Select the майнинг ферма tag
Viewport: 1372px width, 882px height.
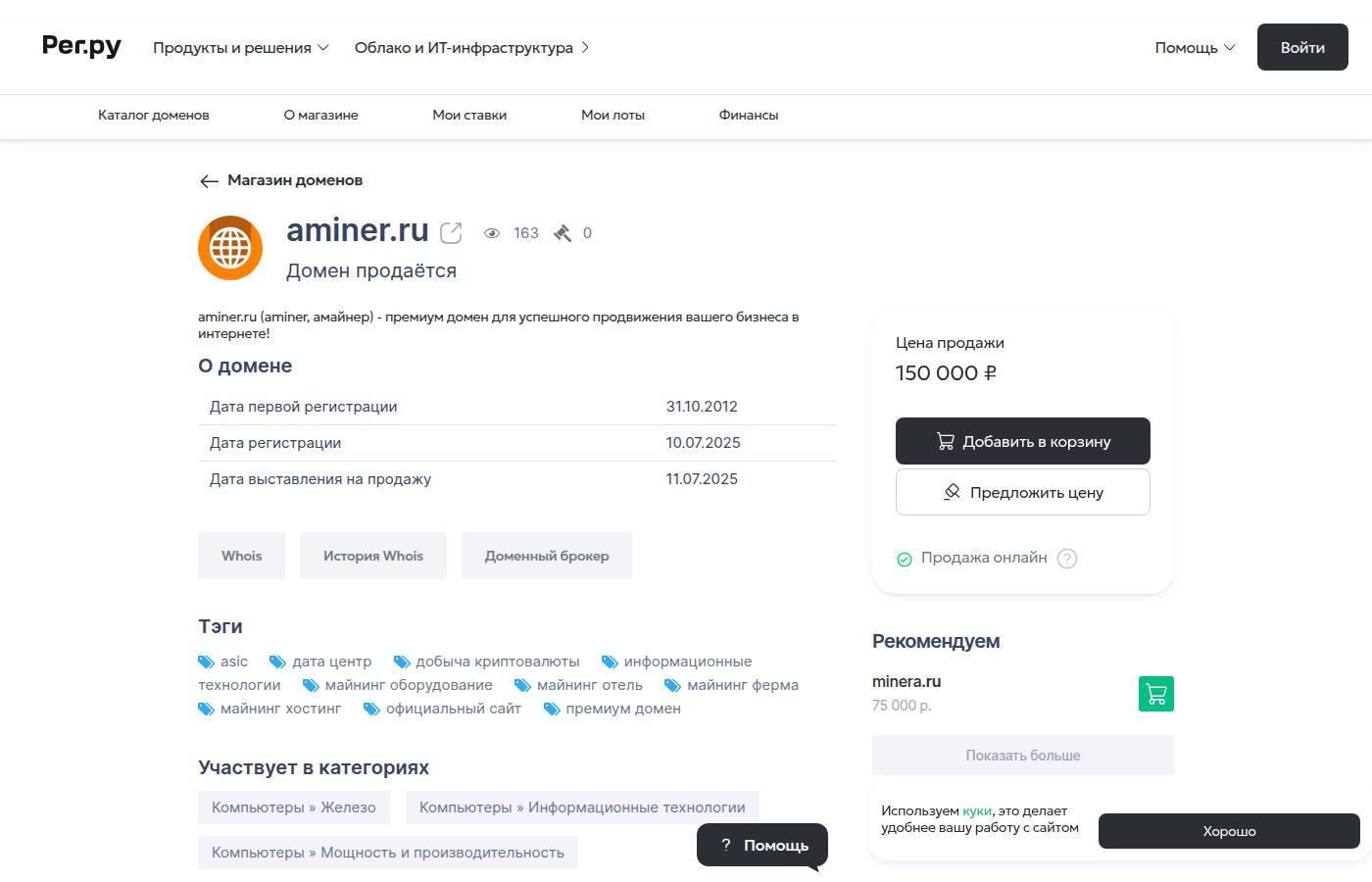731,685
